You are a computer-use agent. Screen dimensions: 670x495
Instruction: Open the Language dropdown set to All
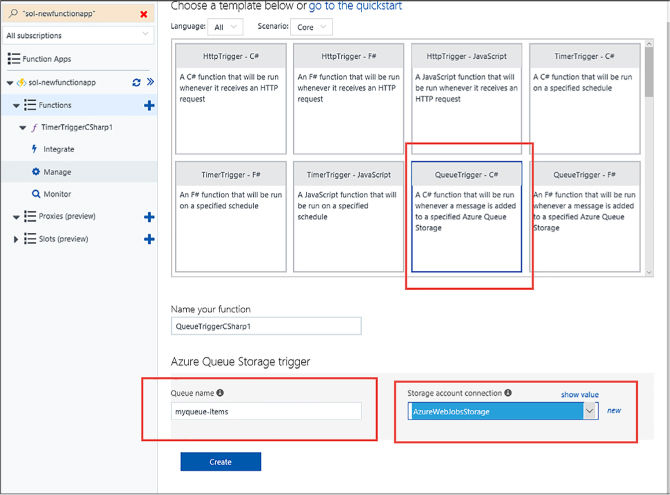point(225,27)
